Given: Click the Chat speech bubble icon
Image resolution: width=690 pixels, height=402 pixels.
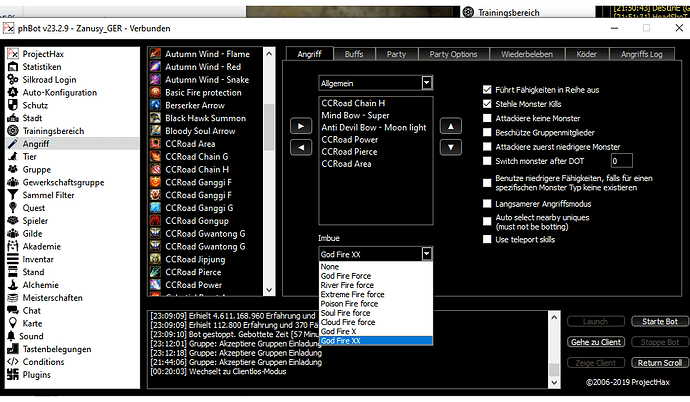Looking at the screenshot, I should click(x=13, y=311).
